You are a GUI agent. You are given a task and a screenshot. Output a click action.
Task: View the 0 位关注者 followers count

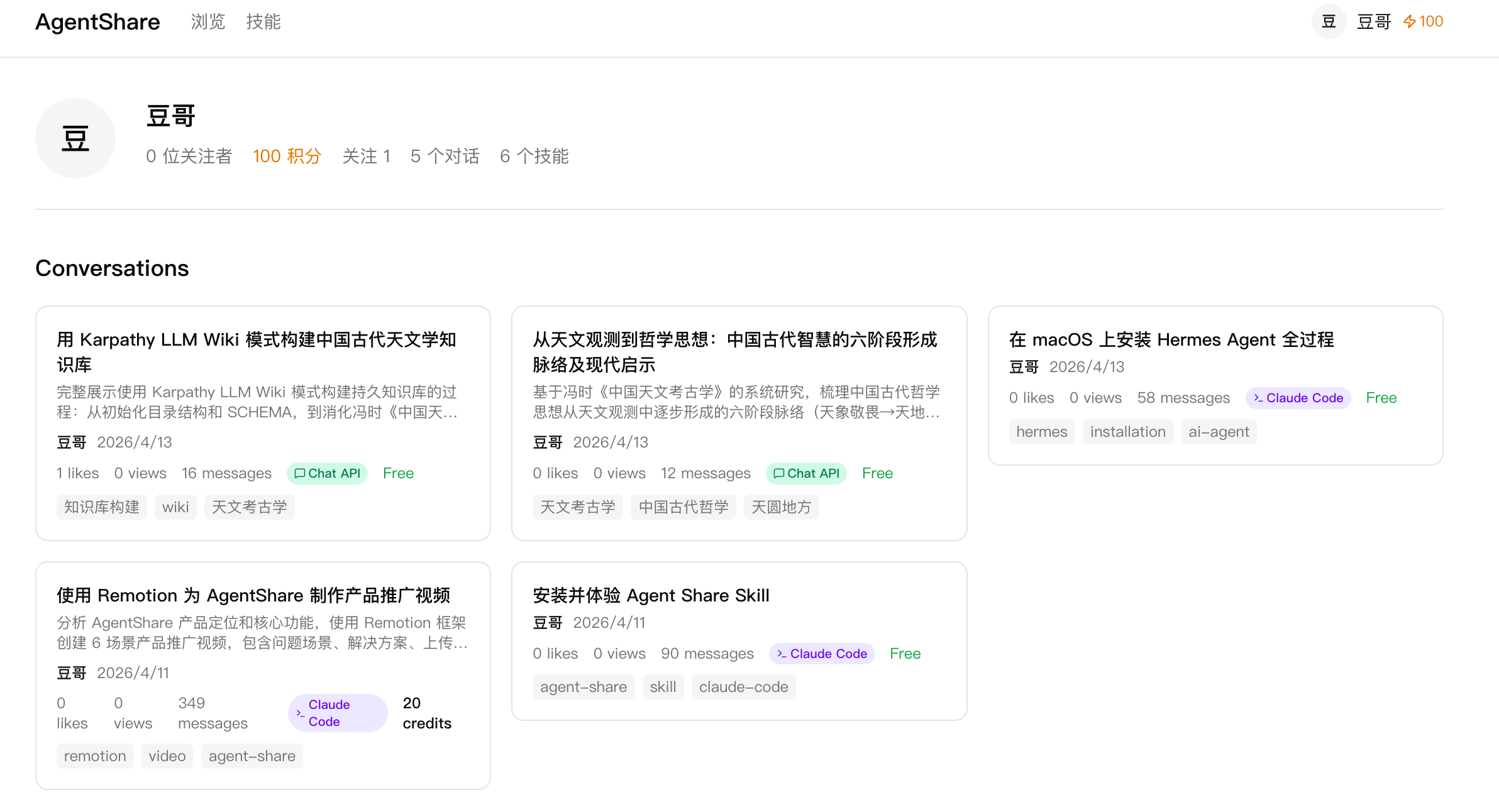coord(189,156)
